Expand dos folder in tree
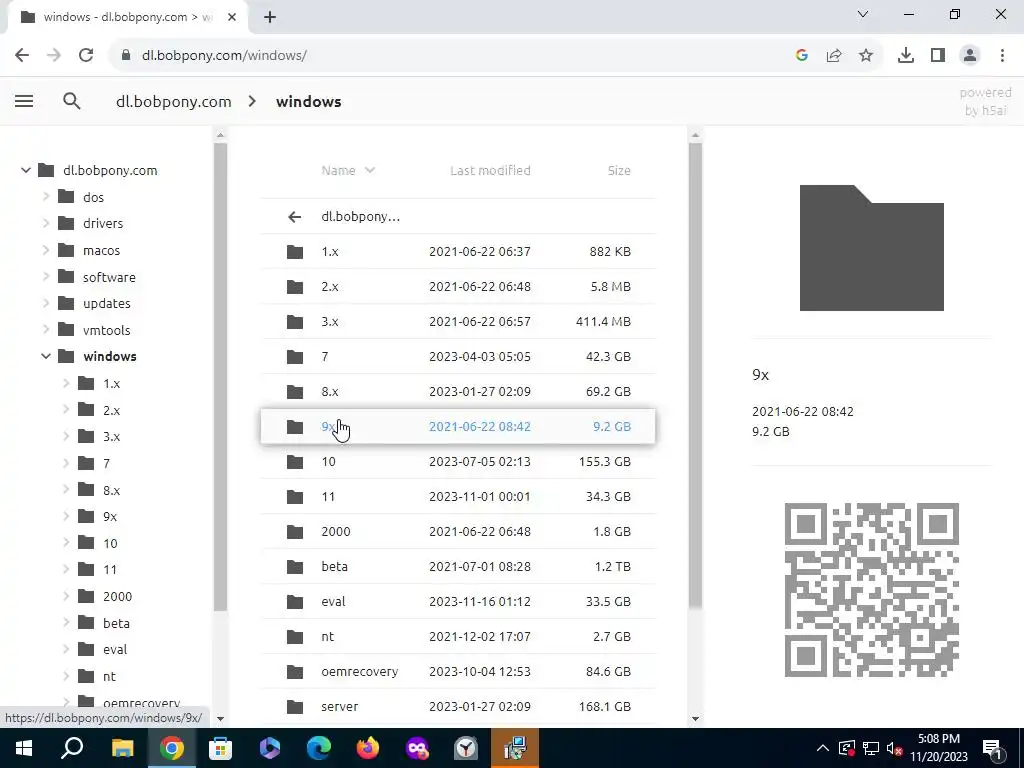 pyautogui.click(x=46, y=197)
